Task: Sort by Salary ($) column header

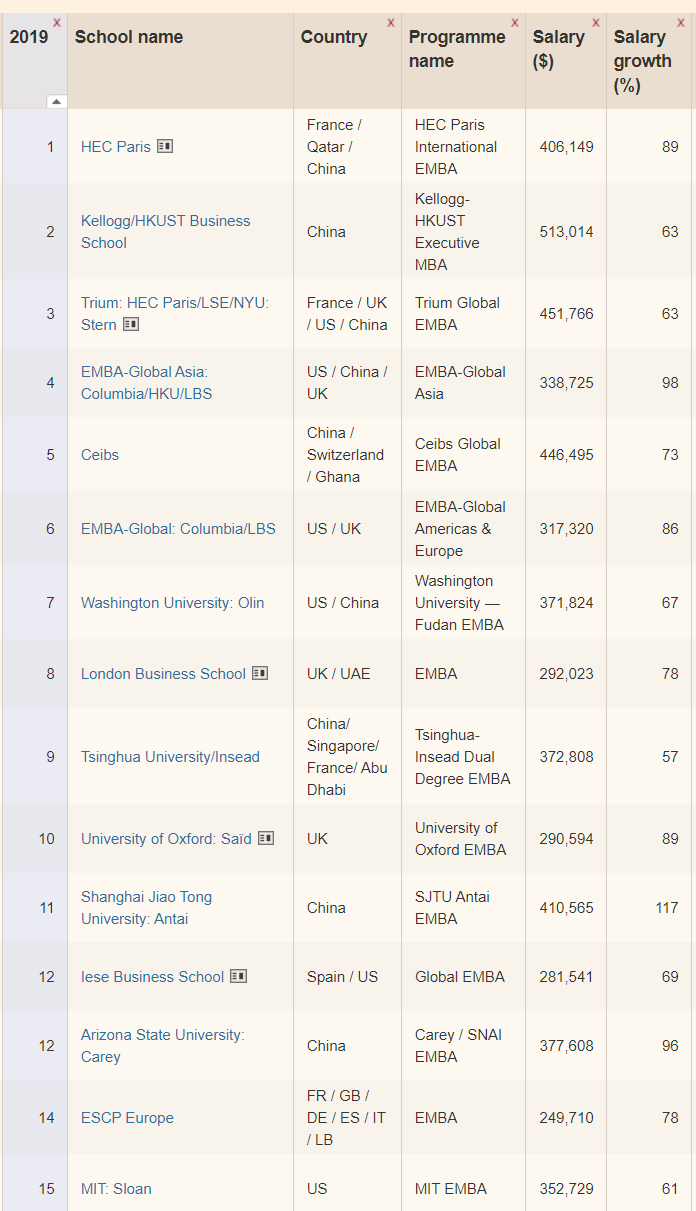Action: (x=558, y=49)
